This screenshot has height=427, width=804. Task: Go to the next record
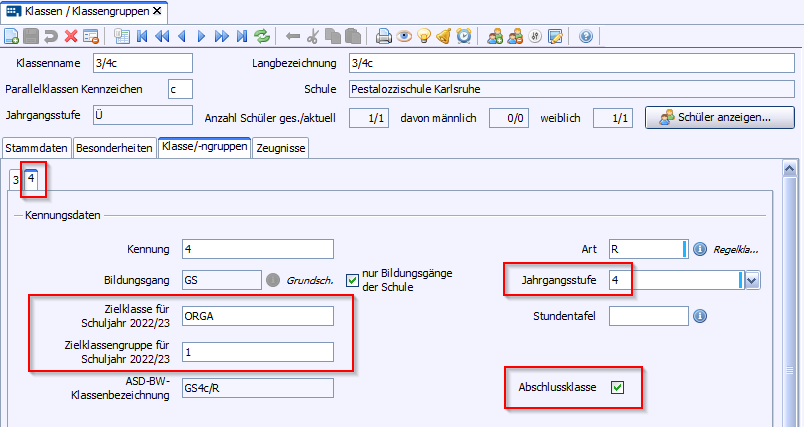click(x=202, y=37)
